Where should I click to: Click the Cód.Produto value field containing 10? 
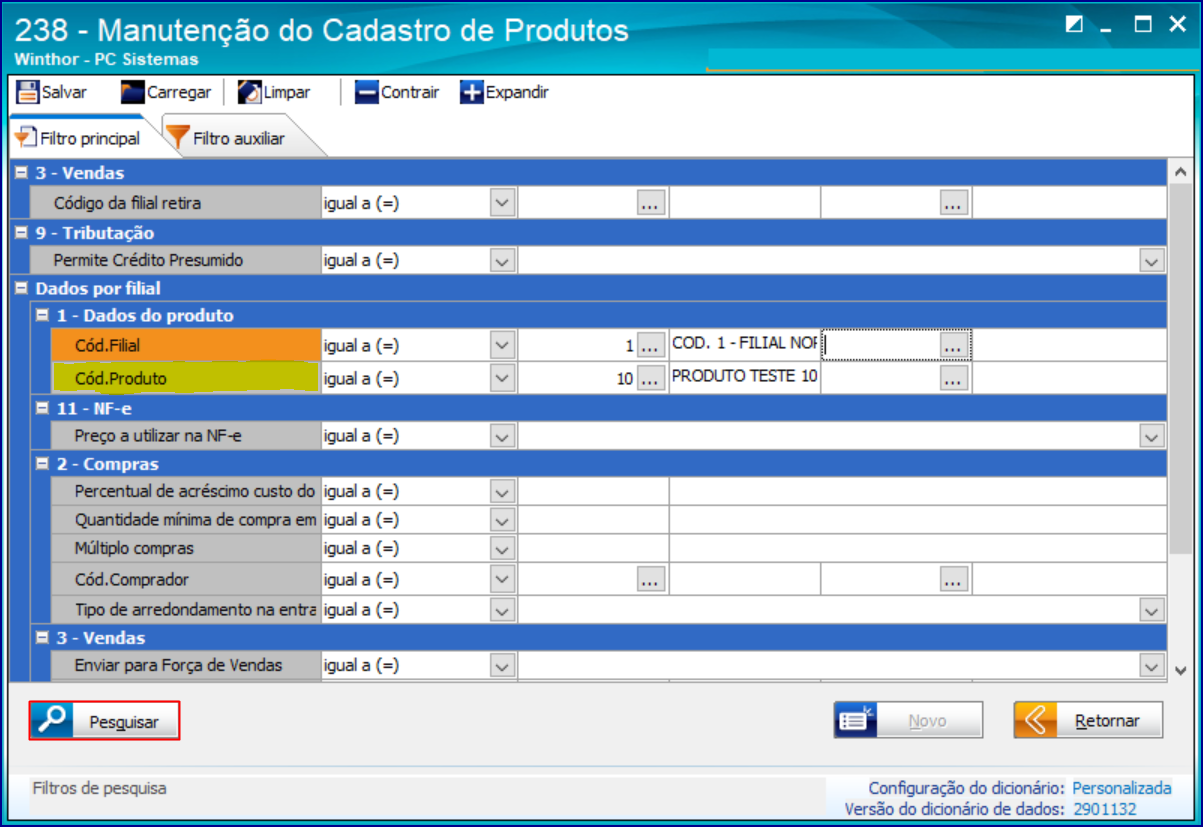coord(578,378)
